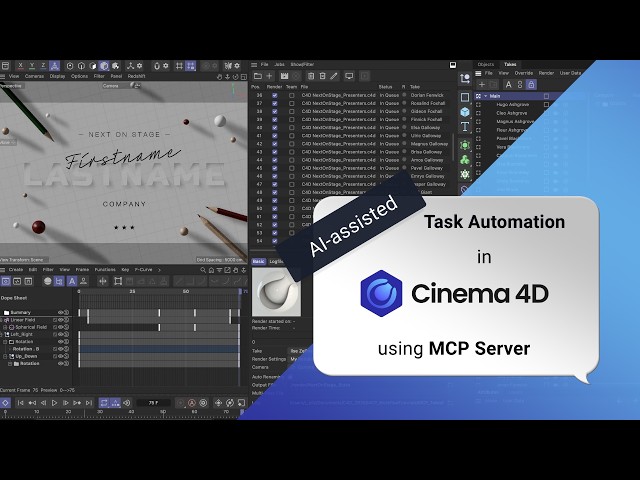
Task: Click the home icon in timeline panel
Action: click(x=211, y=270)
